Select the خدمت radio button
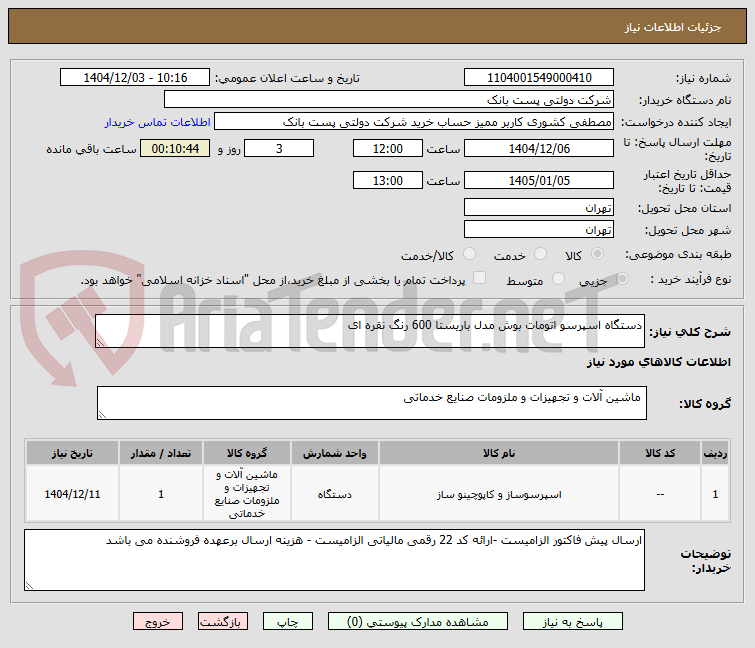The width and height of the screenshot is (755, 648). click(x=540, y=254)
